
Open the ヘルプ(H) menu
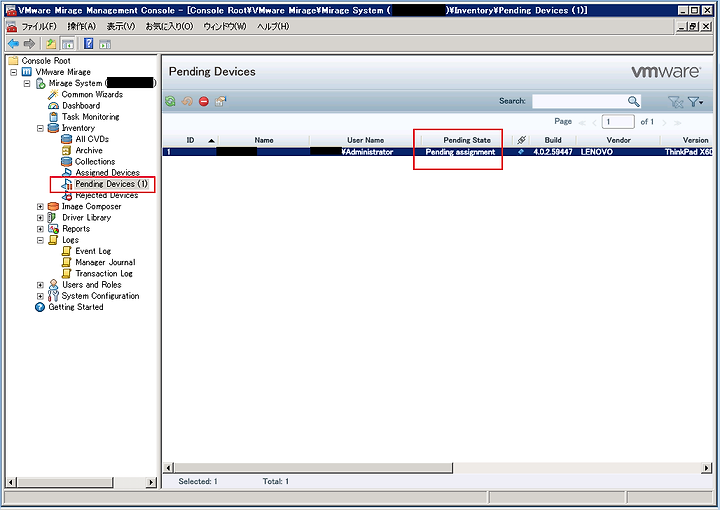coord(273,26)
